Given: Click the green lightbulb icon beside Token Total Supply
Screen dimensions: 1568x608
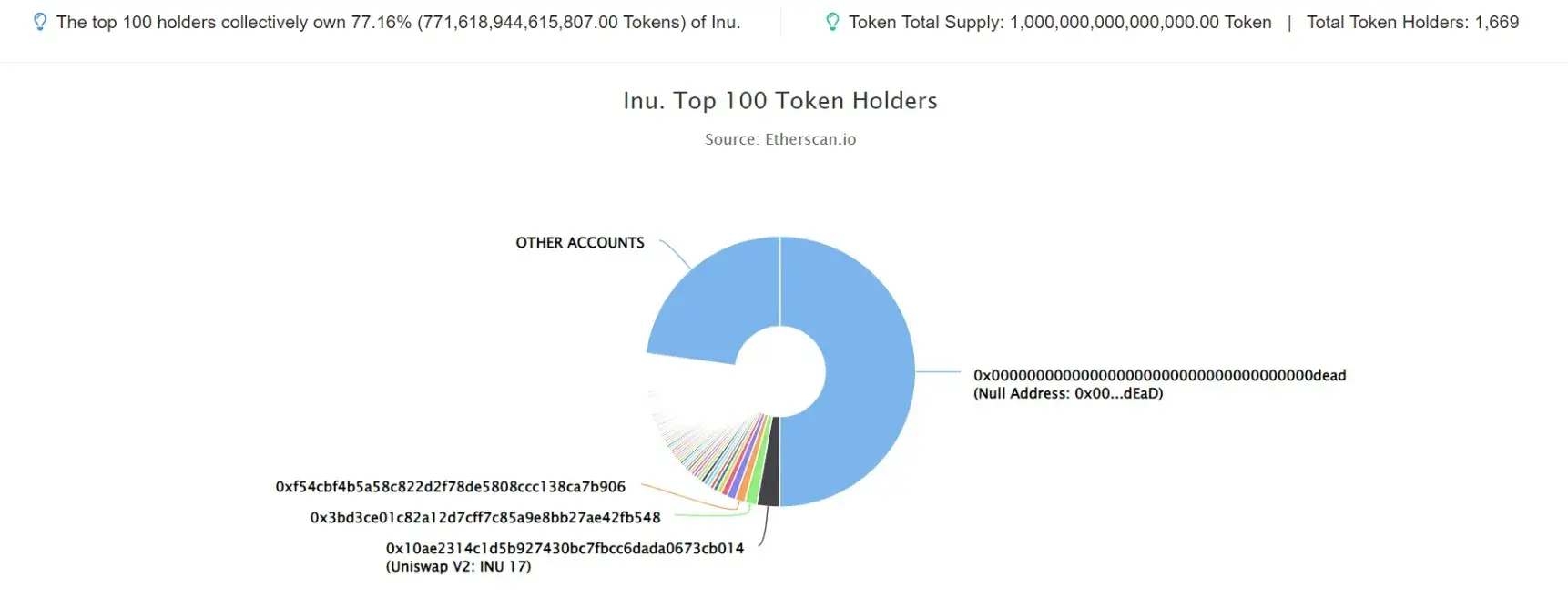Looking at the screenshot, I should [832, 22].
